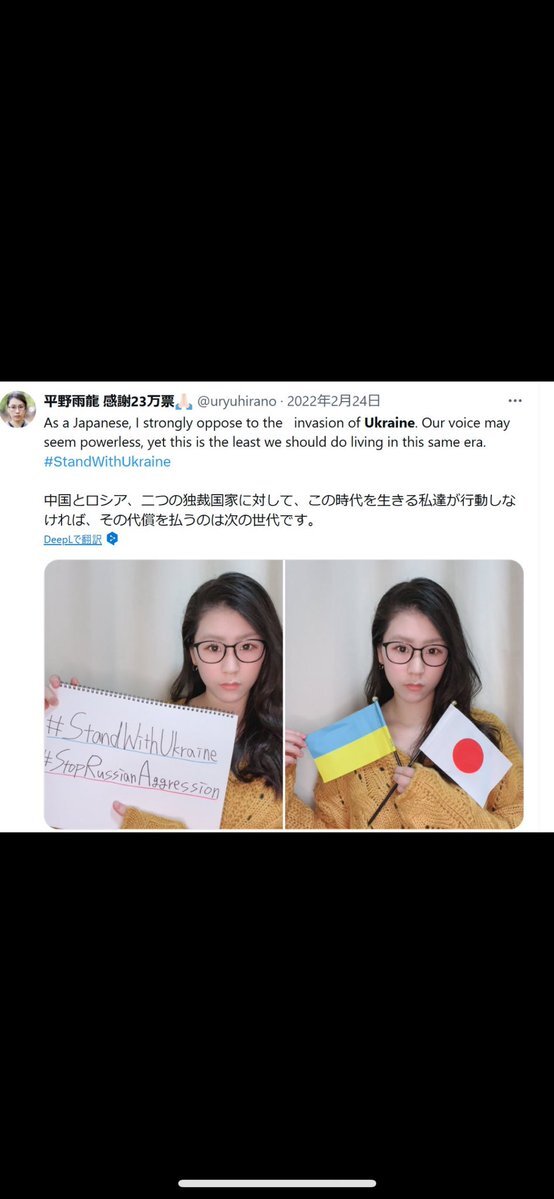Image resolution: width=554 pixels, height=1199 pixels.
Task: Open the blue #StandWithUkraine hashtag link
Action: (x=107, y=462)
